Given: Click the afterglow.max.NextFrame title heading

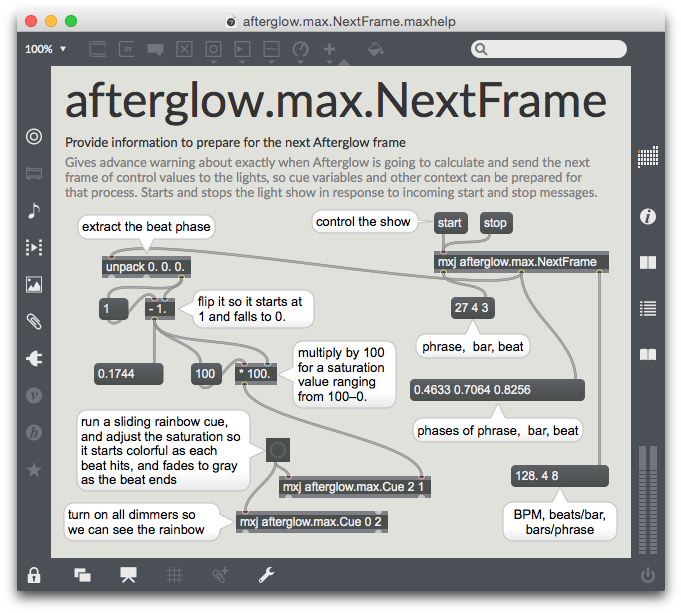Looking at the screenshot, I should click(x=336, y=101).
